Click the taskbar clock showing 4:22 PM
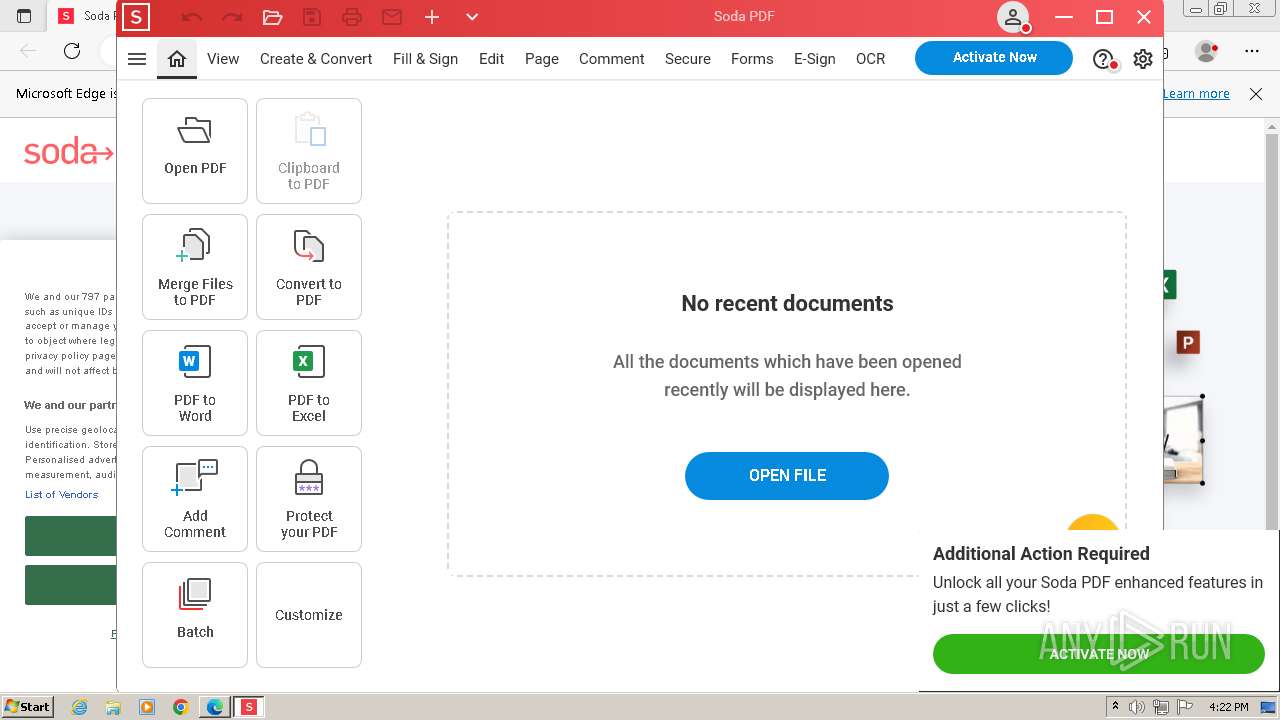Screen dimensions: 1280x720 [1229, 707]
